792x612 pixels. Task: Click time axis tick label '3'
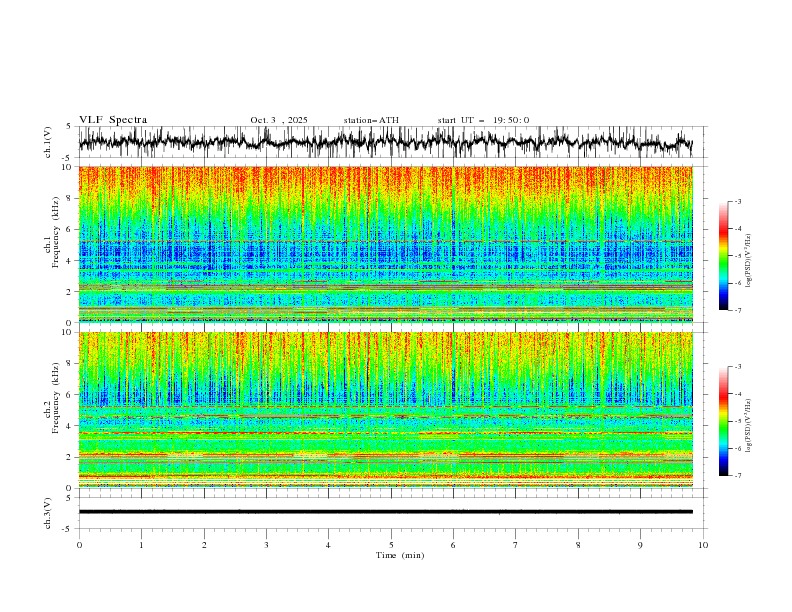coord(266,545)
